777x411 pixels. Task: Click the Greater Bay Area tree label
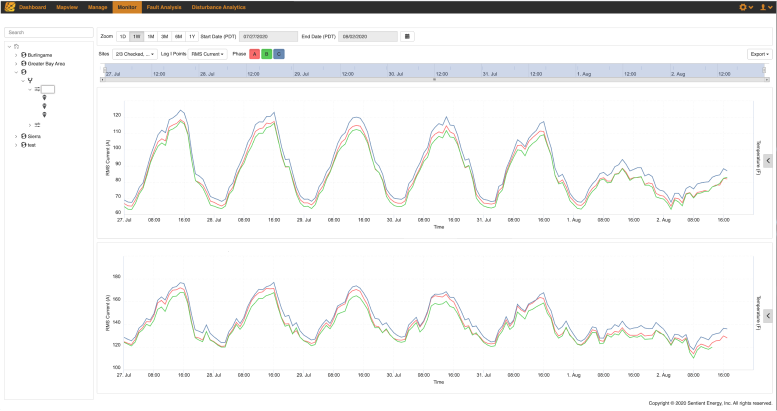(x=46, y=63)
